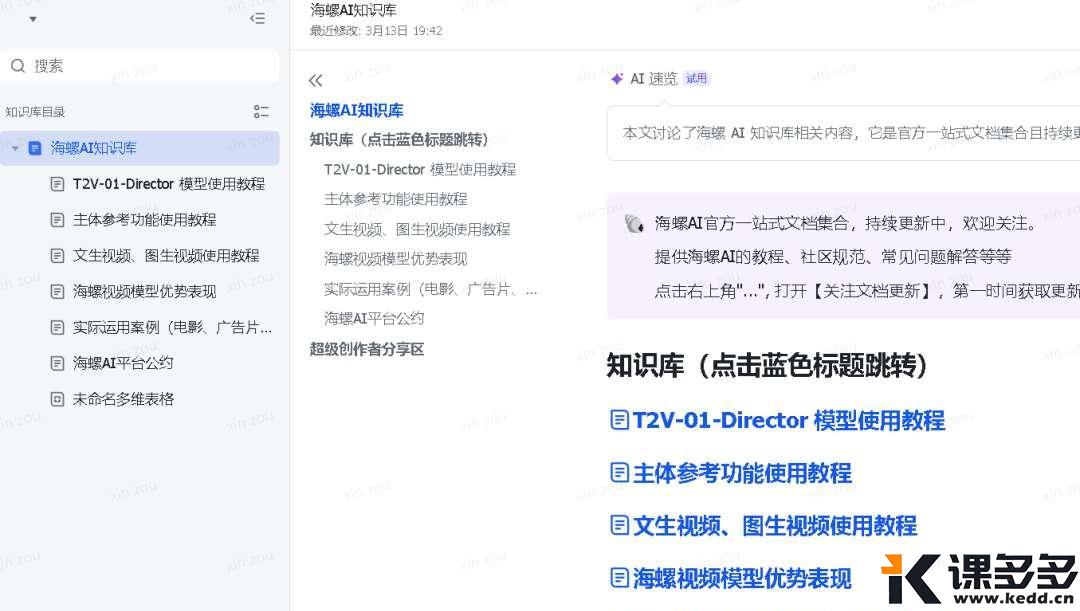Open sidebar item T2V-01-Director 模型使用教程

pyautogui.click(x=169, y=184)
